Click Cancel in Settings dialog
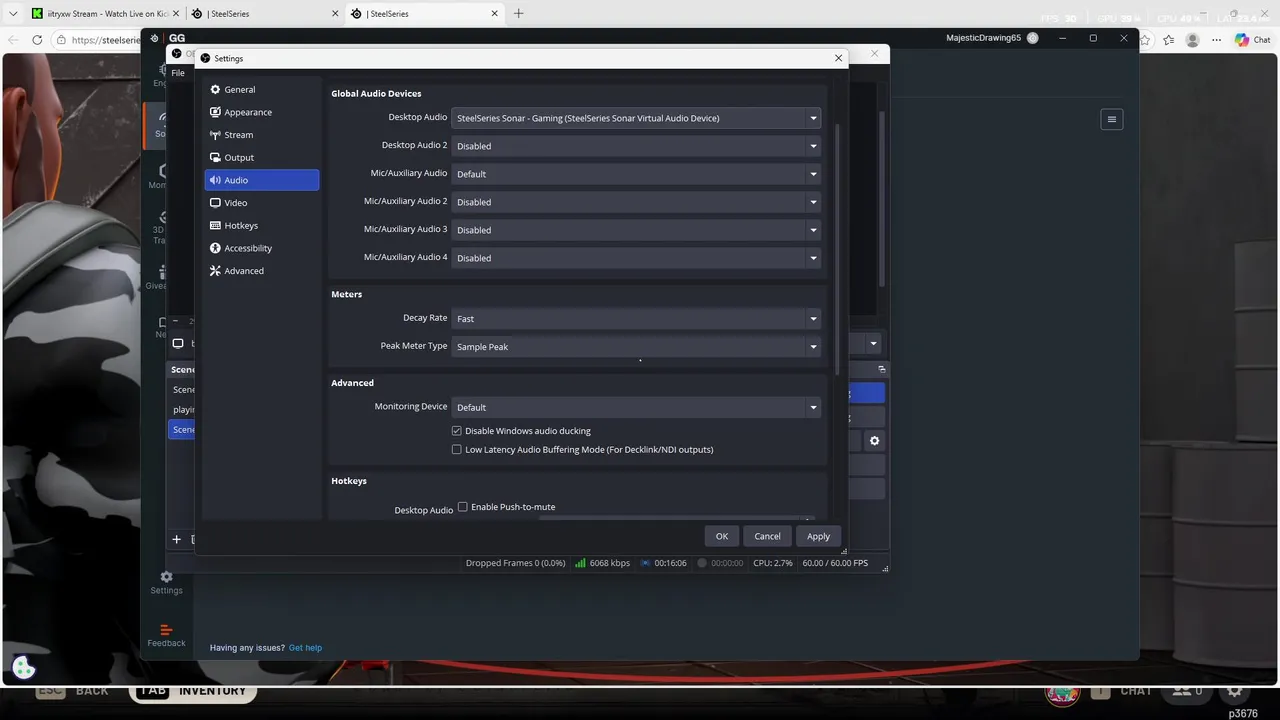 click(767, 536)
